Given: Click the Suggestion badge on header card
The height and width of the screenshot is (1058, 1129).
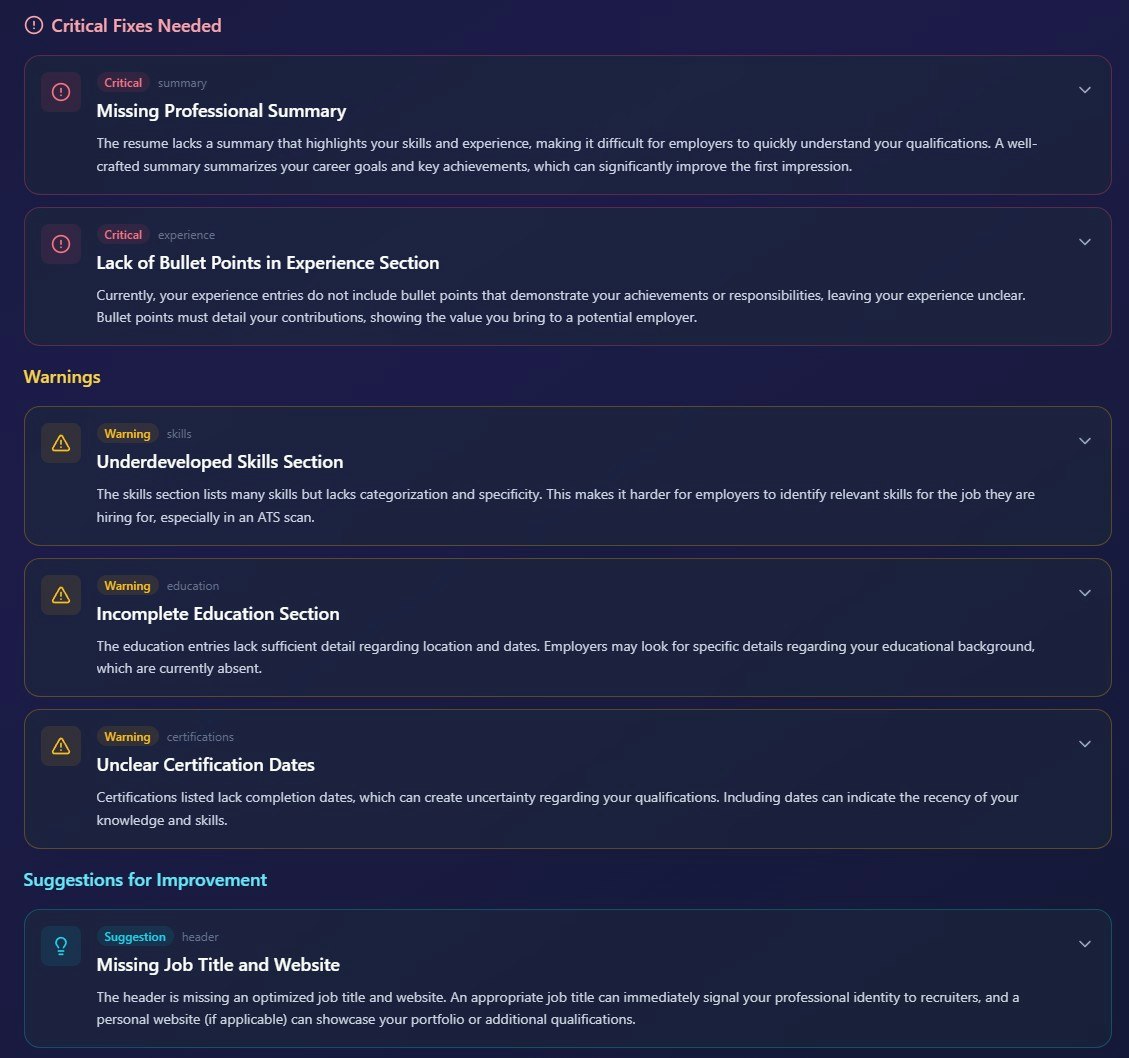Looking at the screenshot, I should tap(134, 936).
